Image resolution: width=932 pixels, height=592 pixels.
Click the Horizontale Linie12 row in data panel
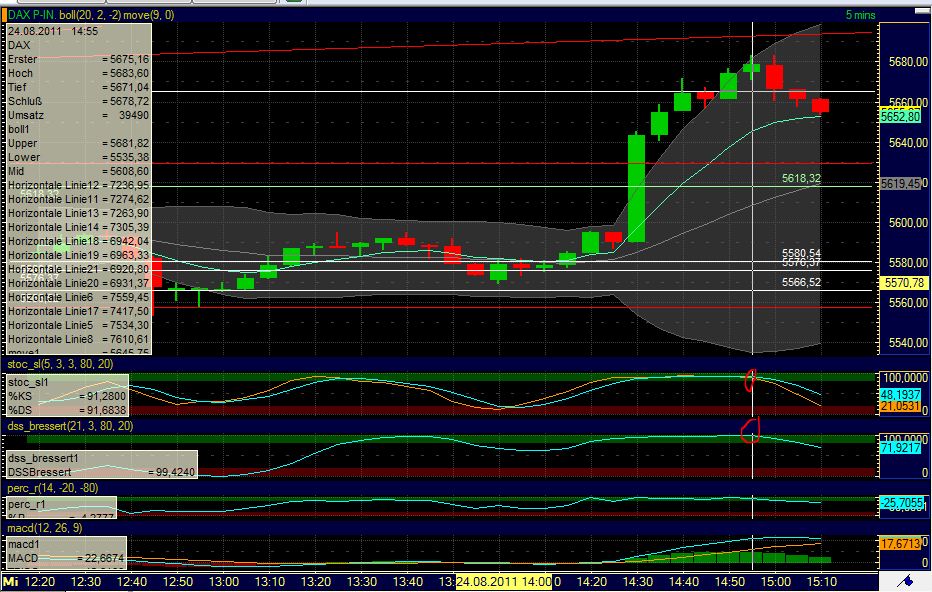78,186
